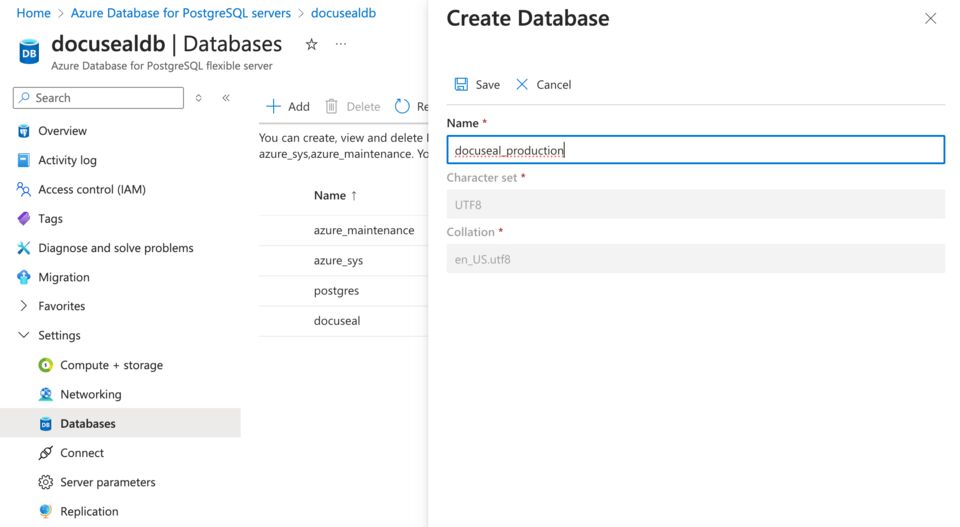Click the Collation en_US.utf8 field

[696, 259]
